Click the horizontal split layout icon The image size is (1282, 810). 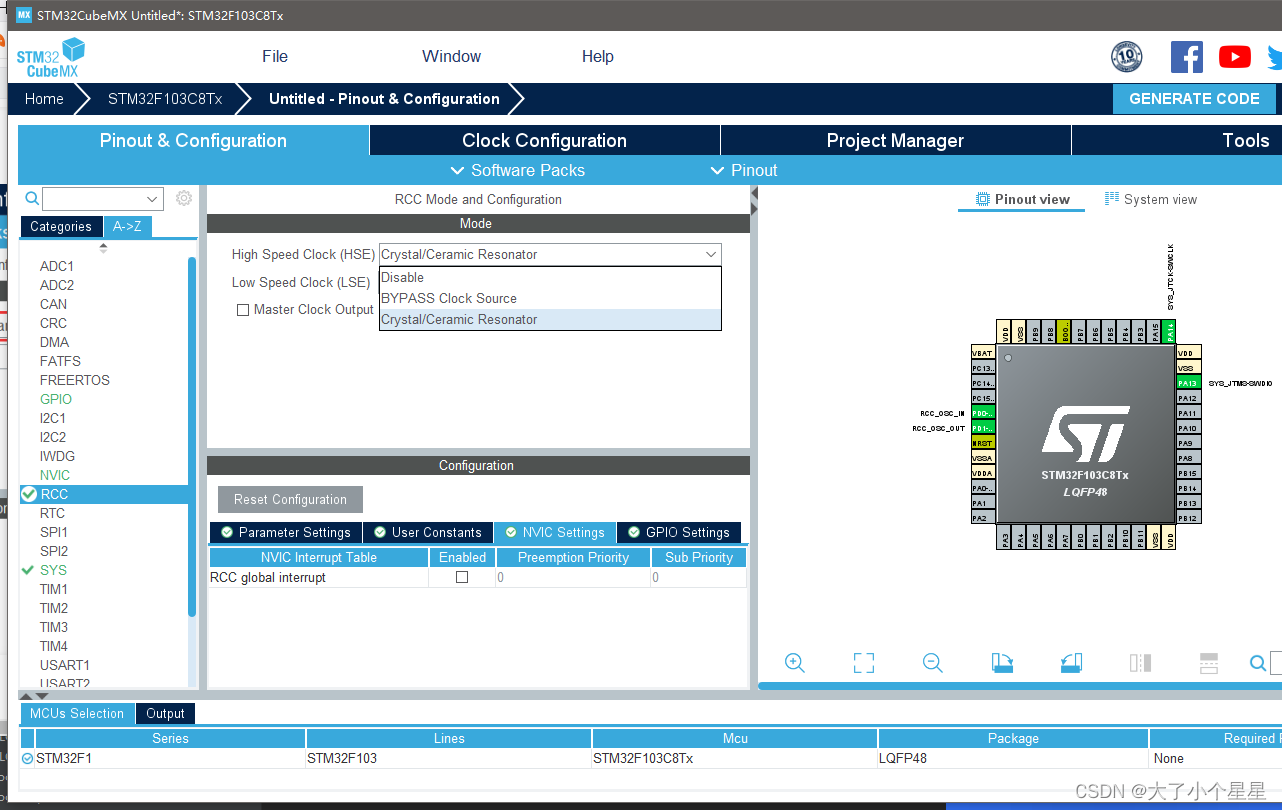pyautogui.click(x=1208, y=662)
